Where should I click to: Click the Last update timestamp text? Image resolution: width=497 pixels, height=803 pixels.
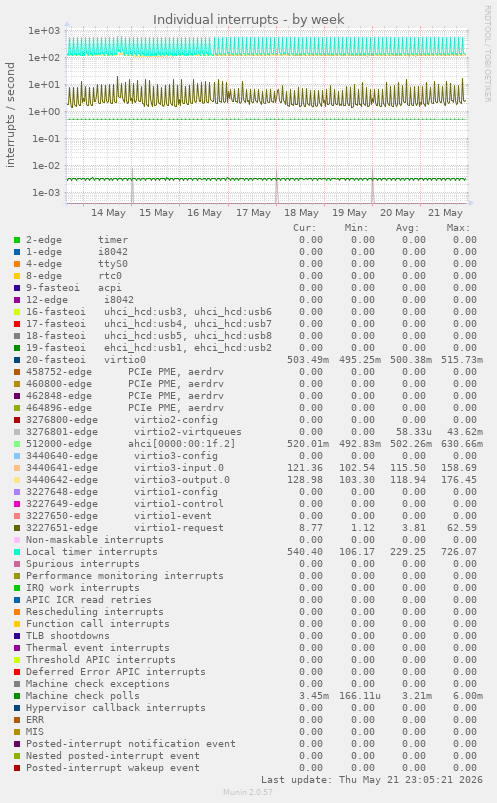(372, 780)
